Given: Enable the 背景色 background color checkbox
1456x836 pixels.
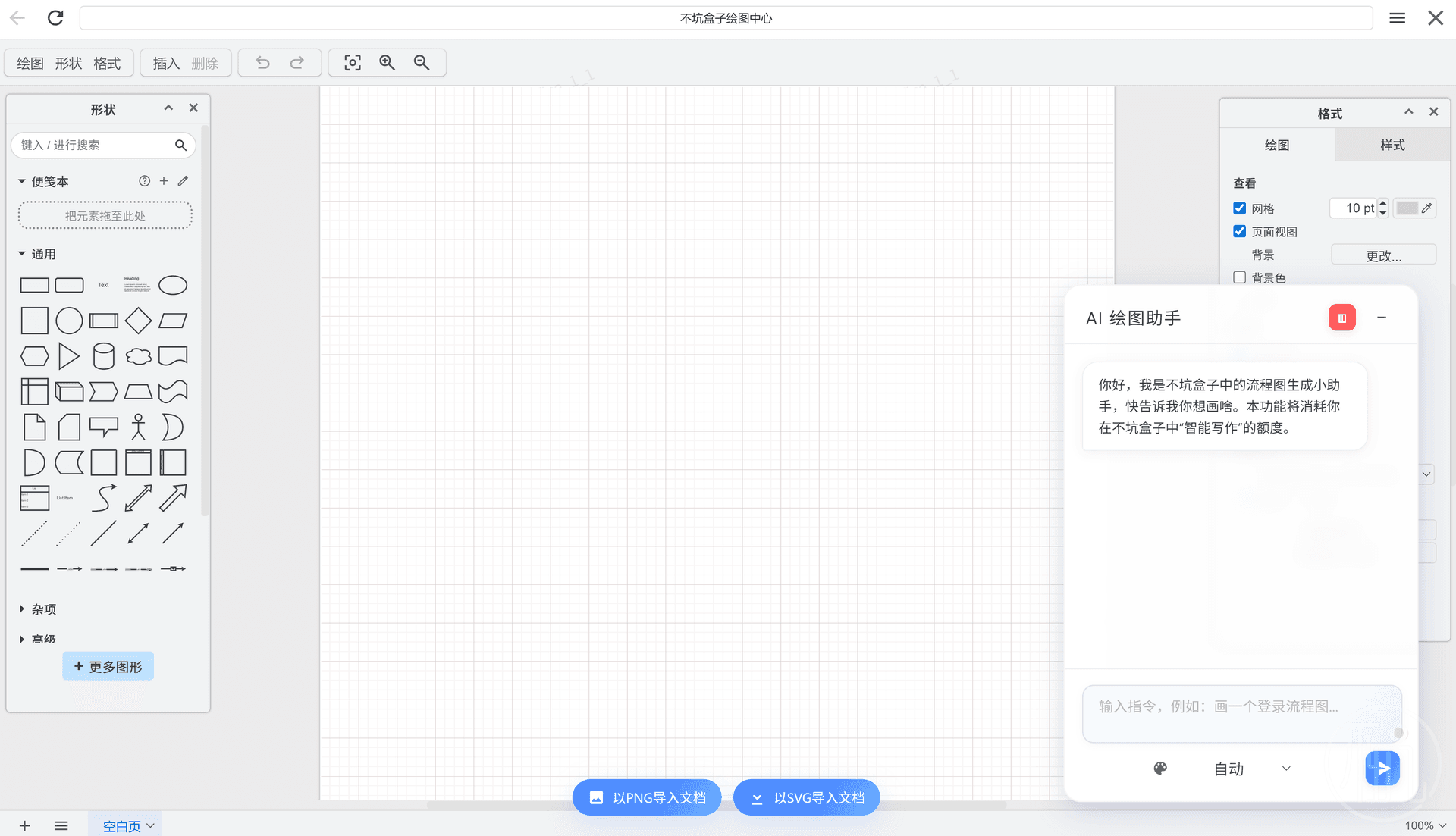Looking at the screenshot, I should [x=1240, y=278].
